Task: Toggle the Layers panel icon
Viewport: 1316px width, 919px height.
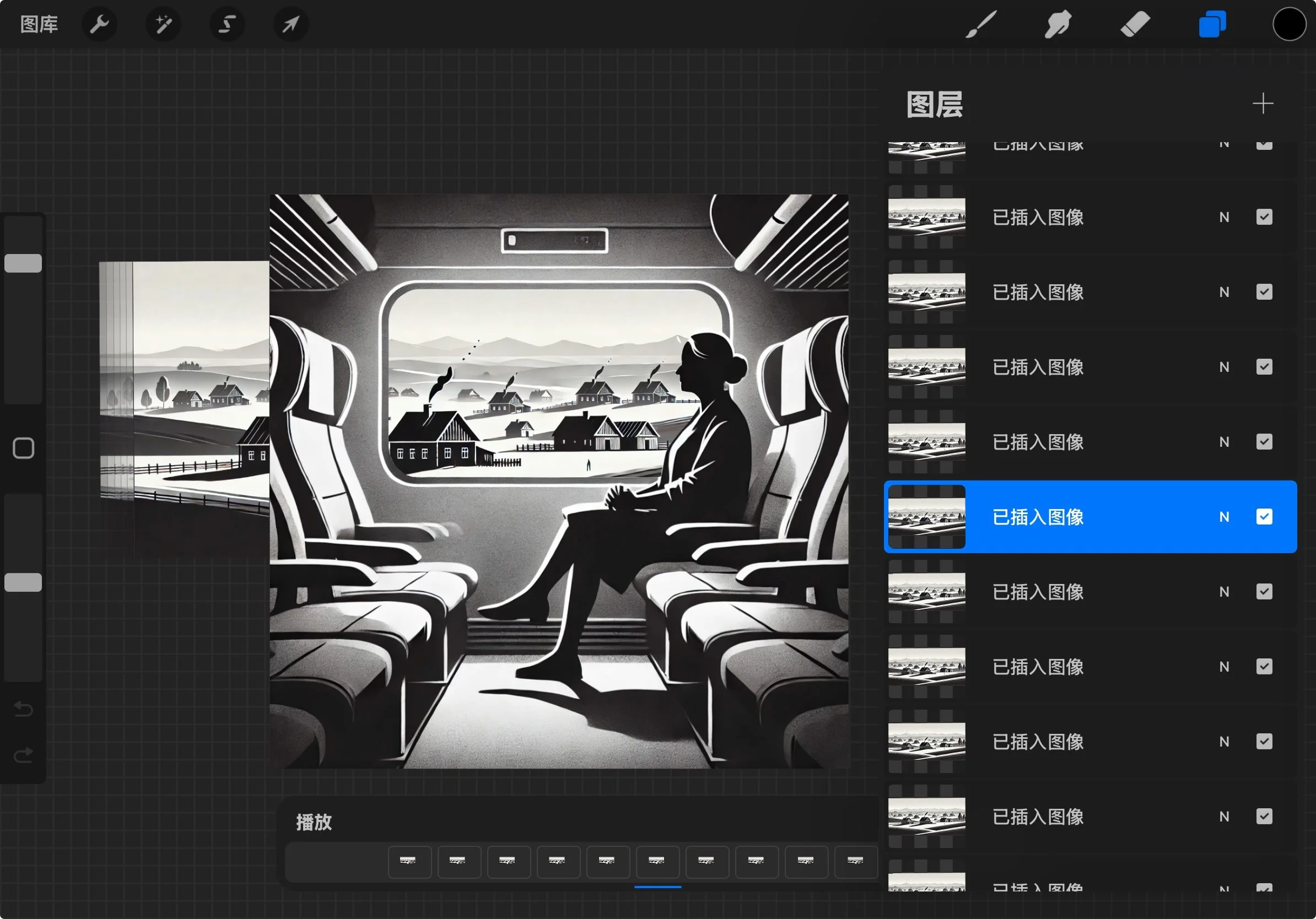Action: tap(1212, 24)
